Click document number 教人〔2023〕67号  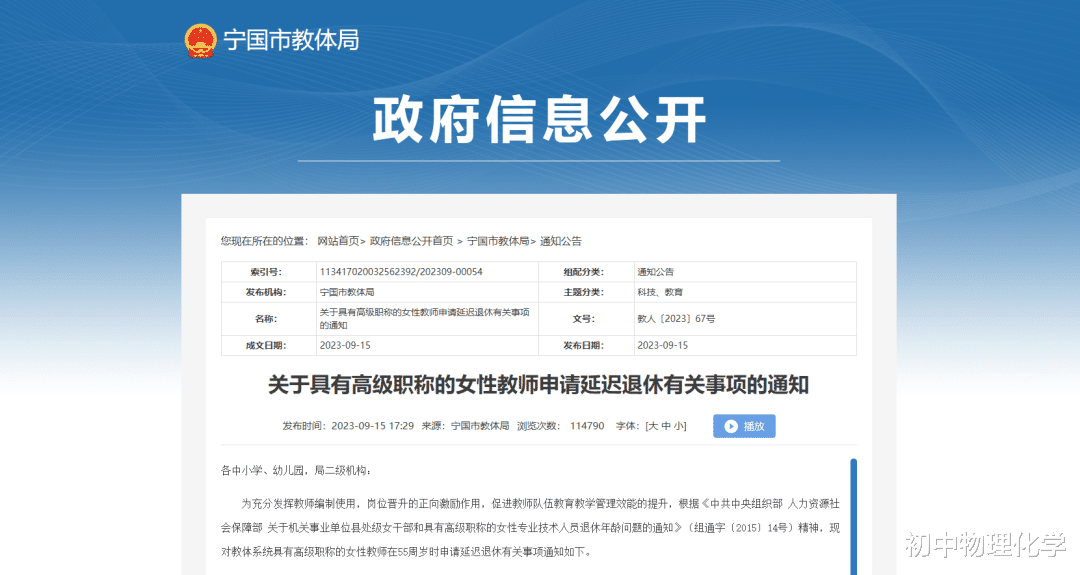tap(676, 319)
